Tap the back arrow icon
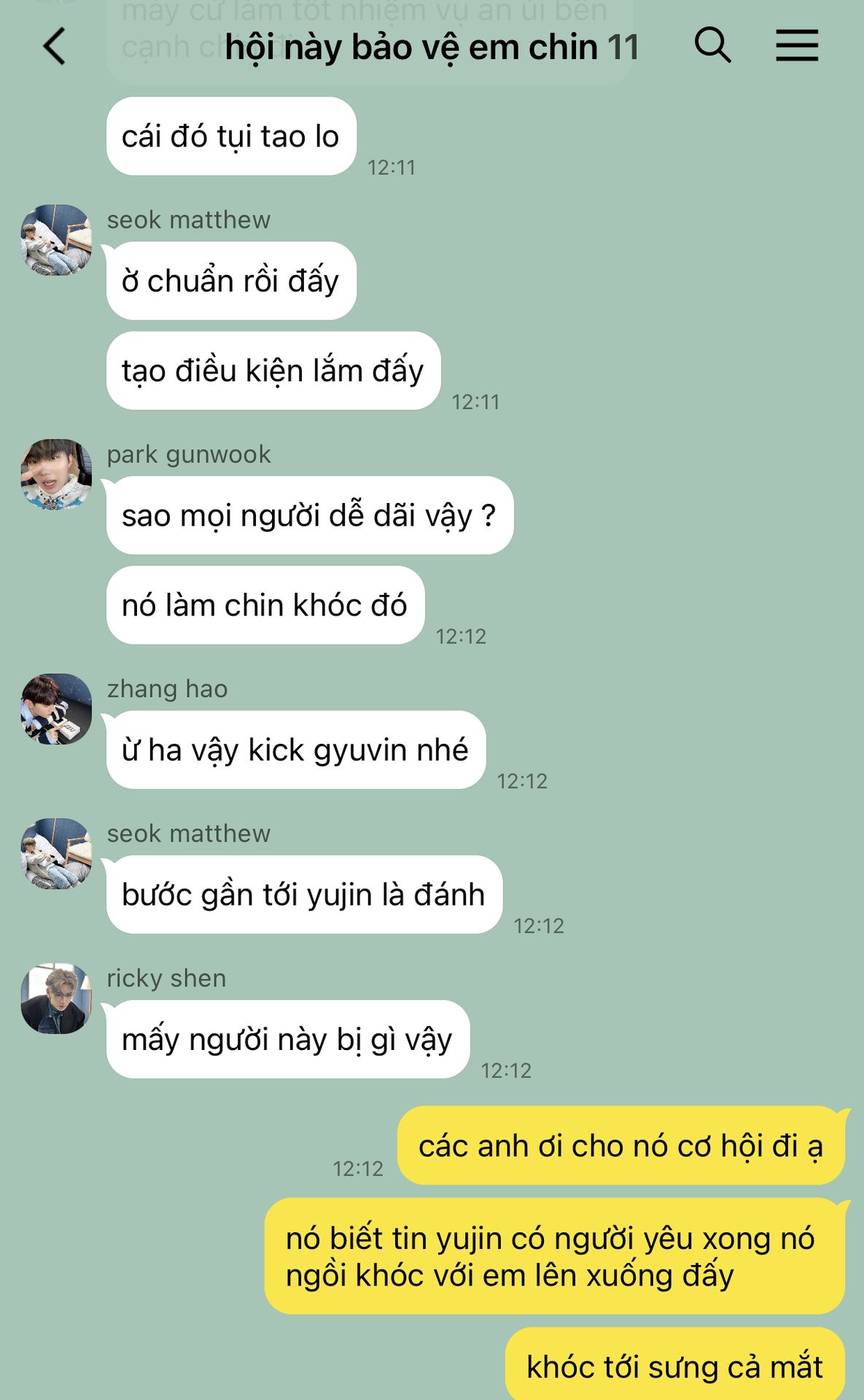Image resolution: width=864 pixels, height=1400 pixels. pos(55,46)
